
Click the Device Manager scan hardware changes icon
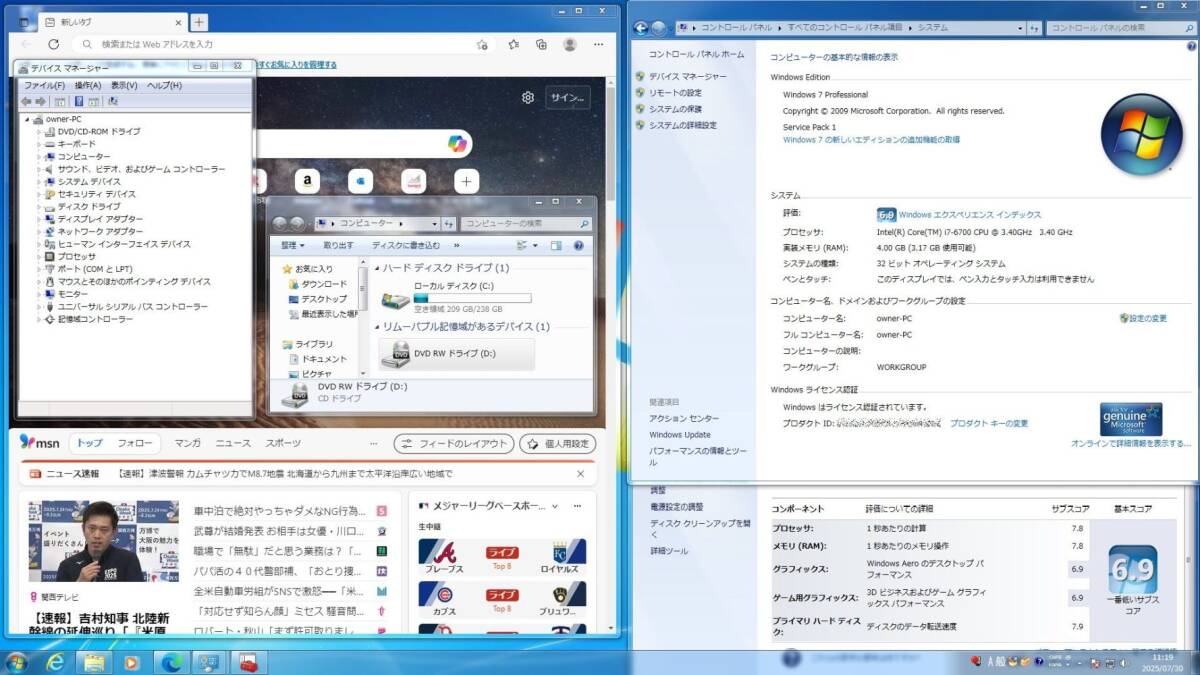[x=112, y=101]
